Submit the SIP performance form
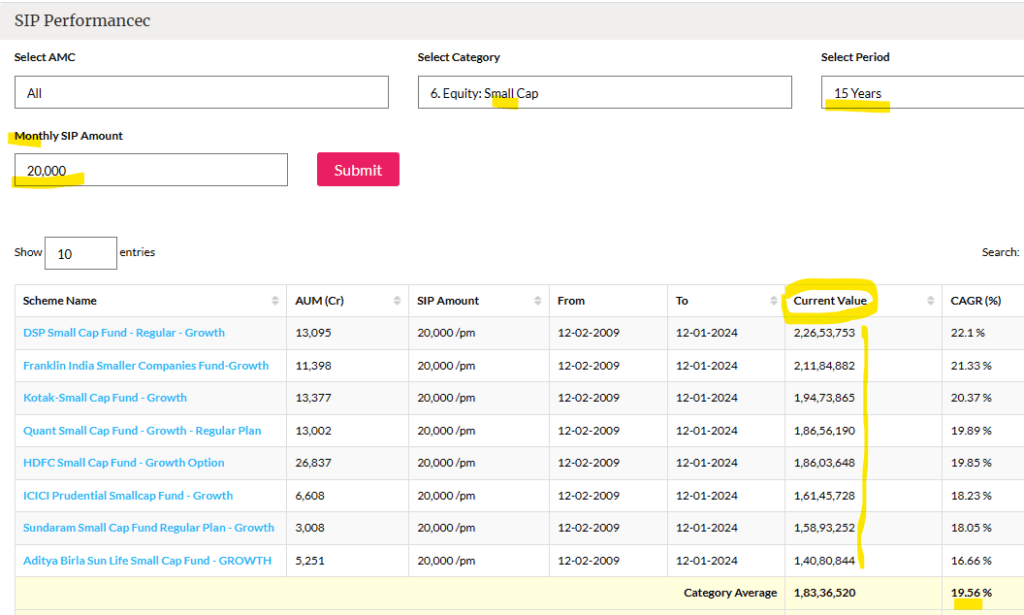This screenshot has width=1024, height=615. 358,170
